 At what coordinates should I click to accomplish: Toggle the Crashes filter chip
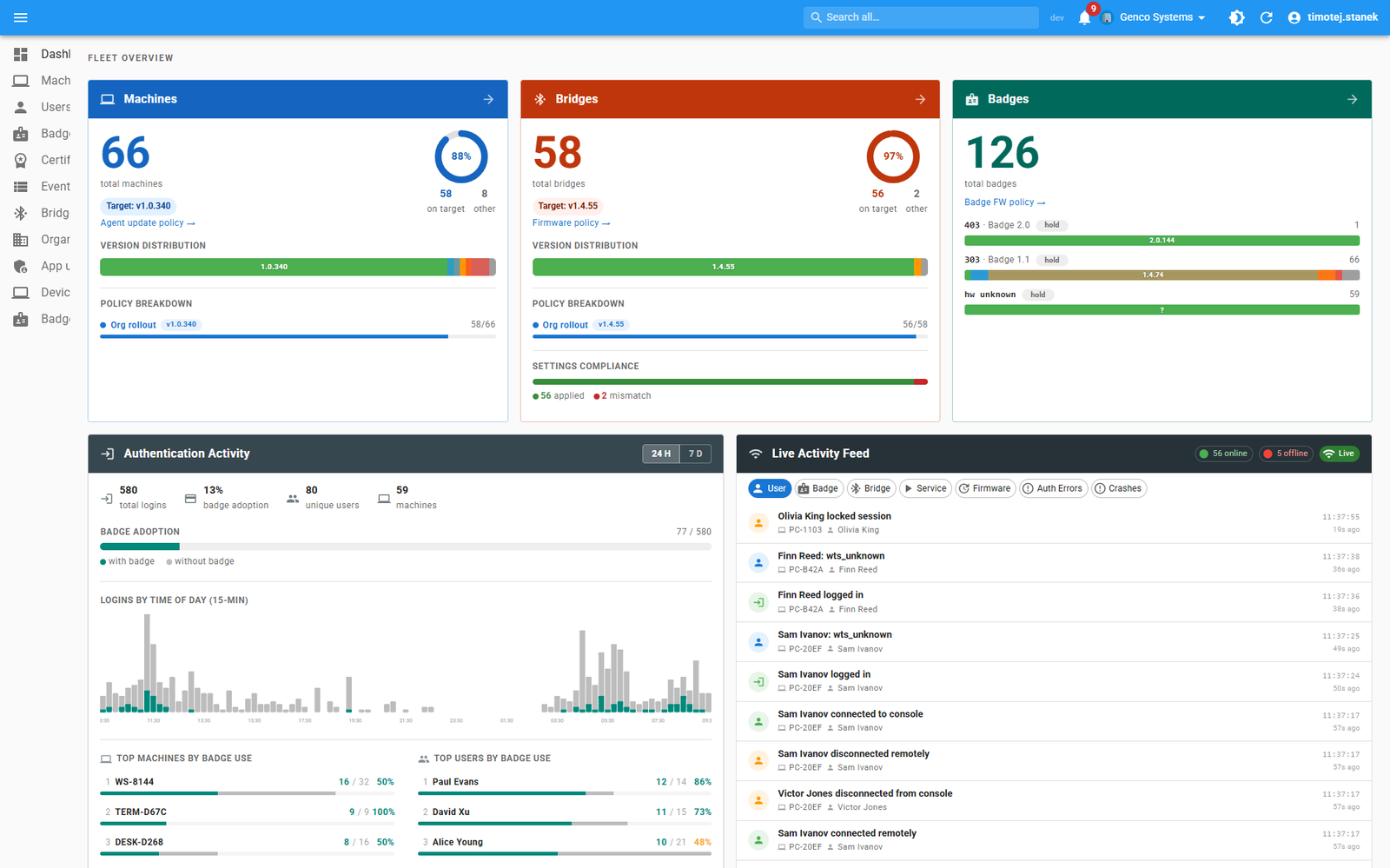coord(1119,488)
